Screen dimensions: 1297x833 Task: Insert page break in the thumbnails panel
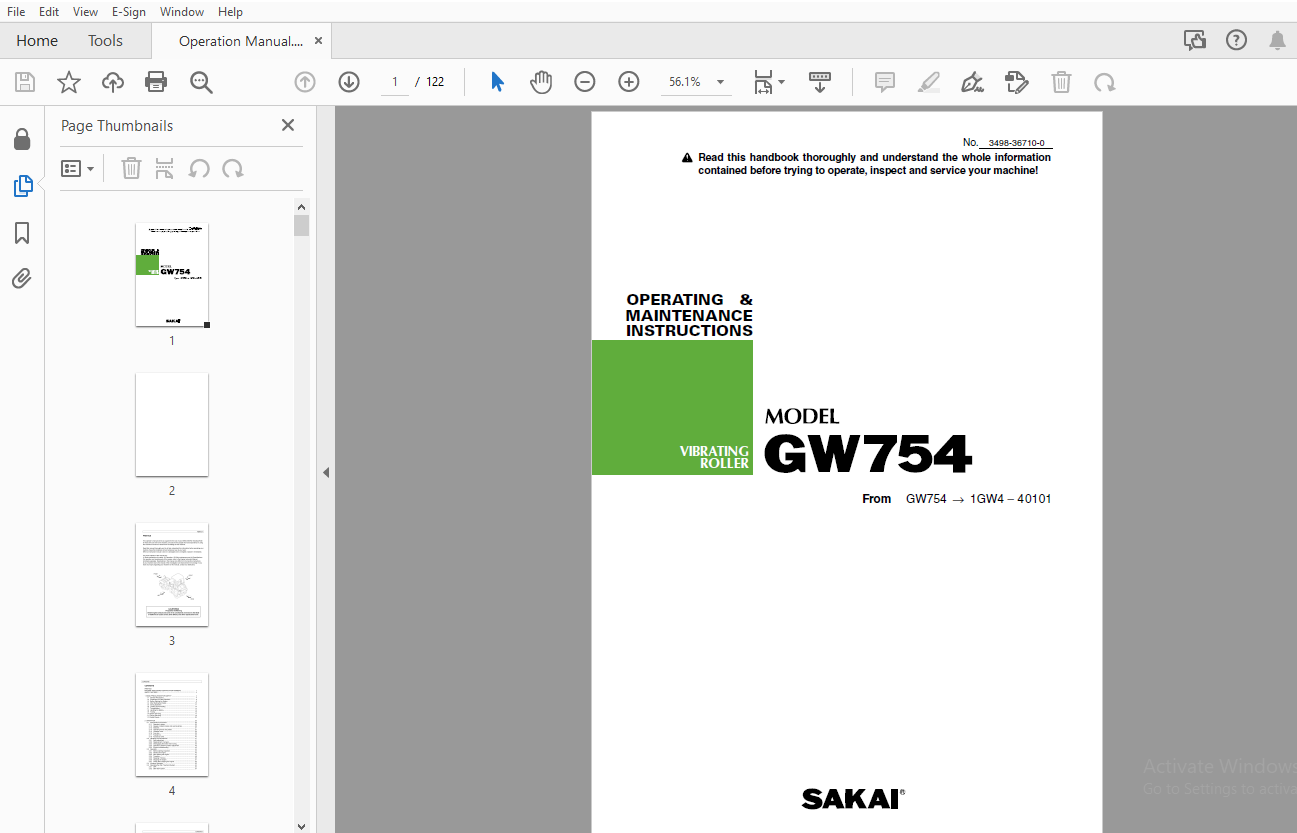coord(165,168)
